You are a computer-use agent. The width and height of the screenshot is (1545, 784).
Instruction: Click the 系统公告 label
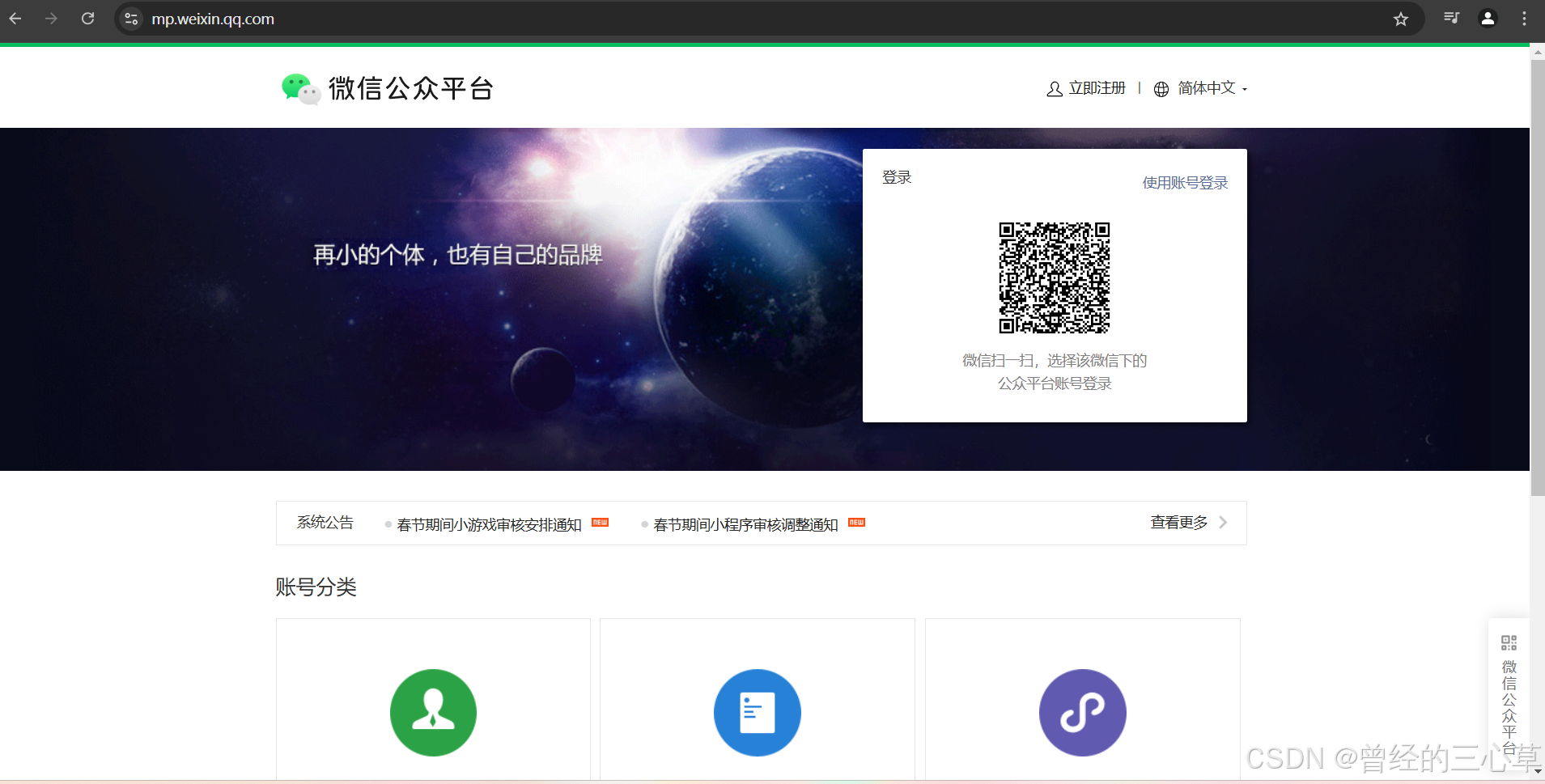[x=325, y=523]
